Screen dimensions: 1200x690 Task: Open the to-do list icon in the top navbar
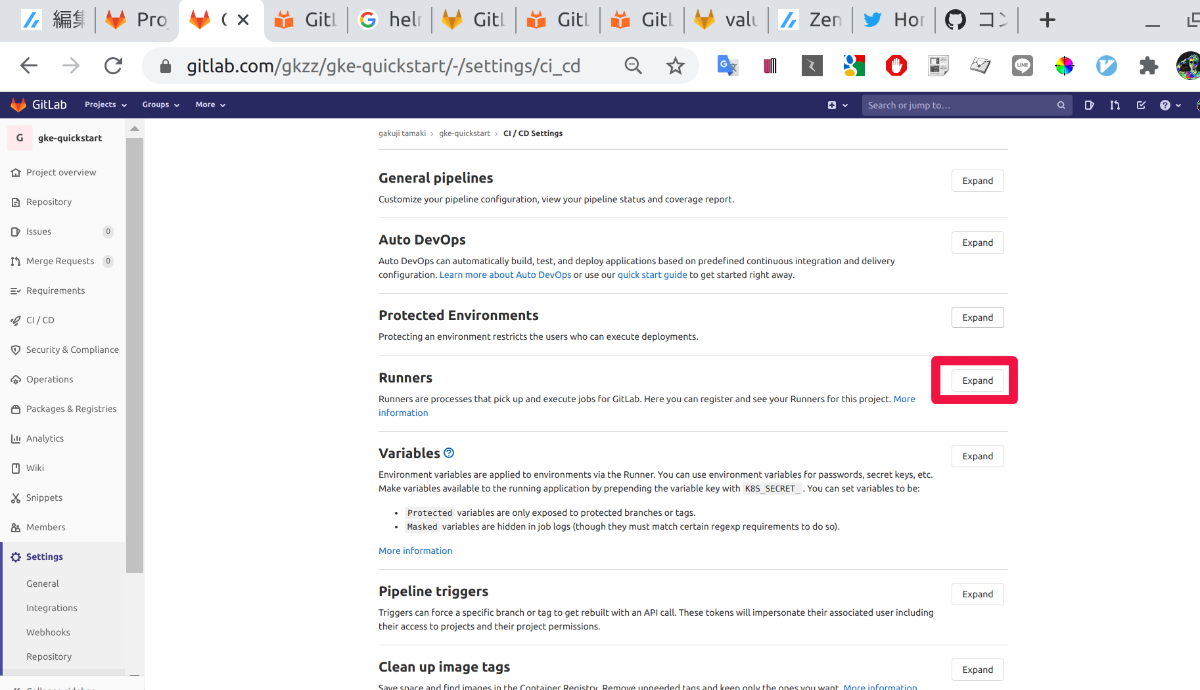coord(1141,105)
